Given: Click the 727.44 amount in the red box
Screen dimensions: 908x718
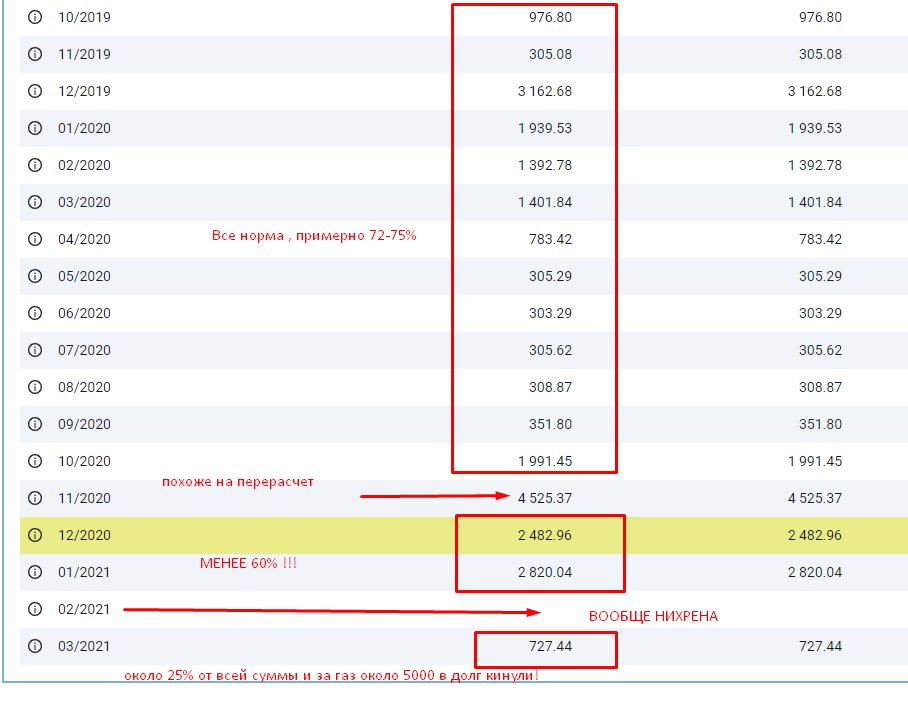Looking at the screenshot, I should click(550, 646).
